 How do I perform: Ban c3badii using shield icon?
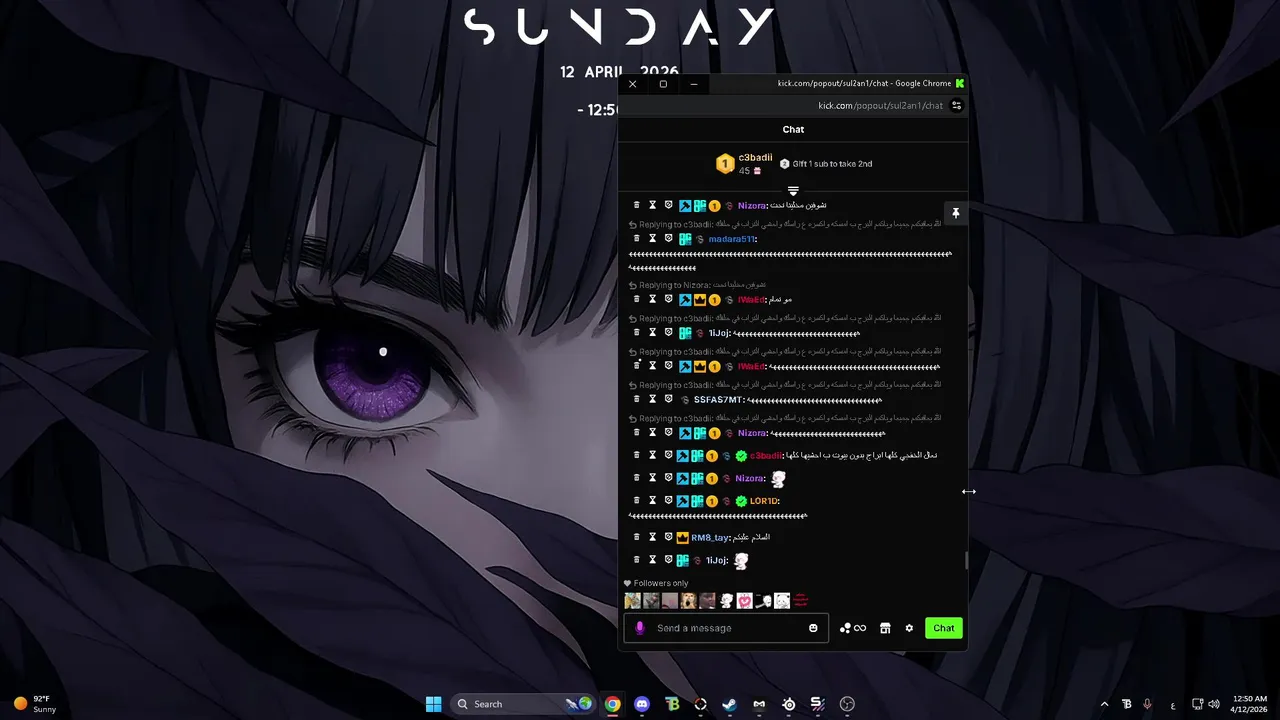pyautogui.click(x=669, y=455)
